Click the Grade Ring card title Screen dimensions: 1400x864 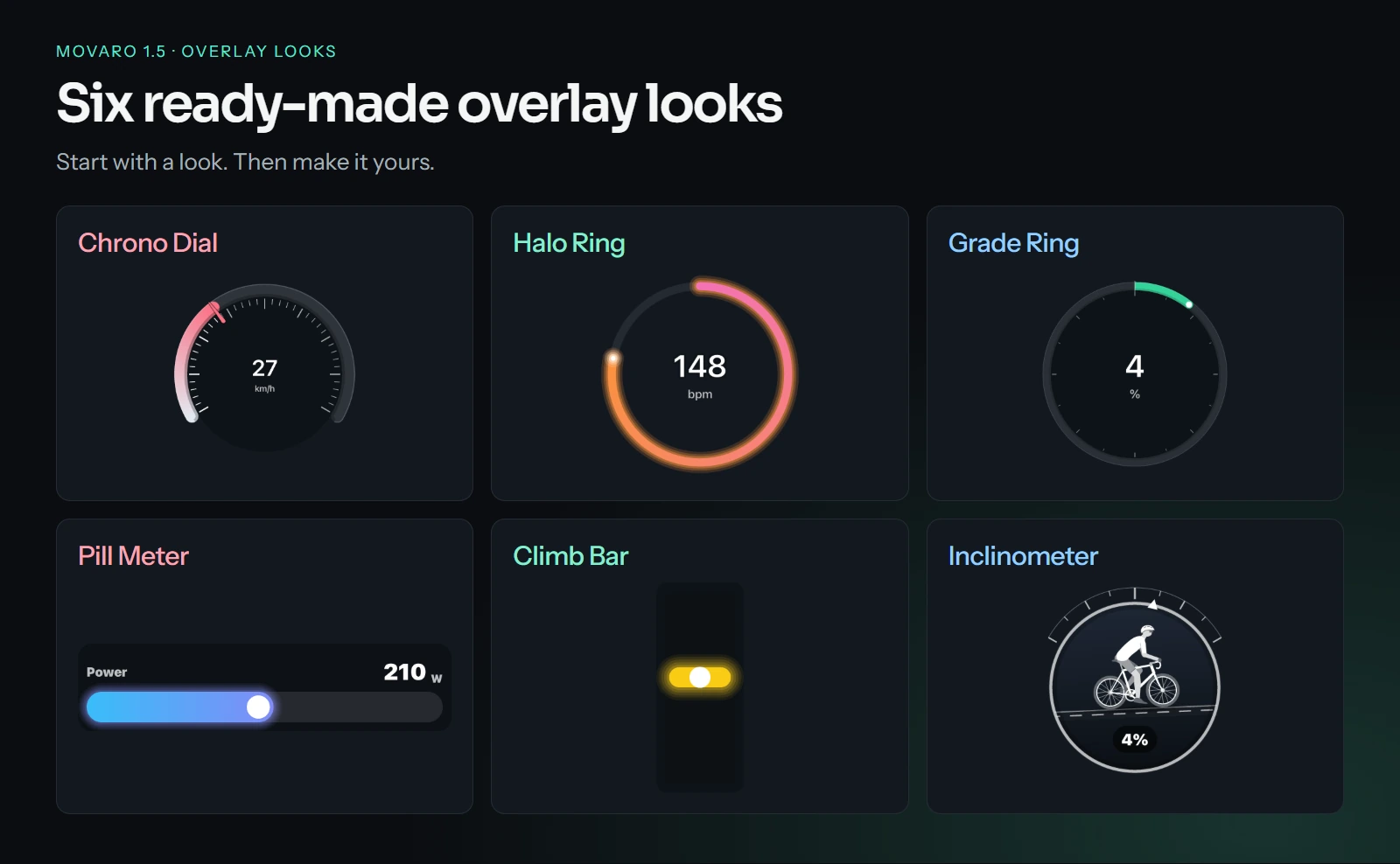pos(1013,242)
